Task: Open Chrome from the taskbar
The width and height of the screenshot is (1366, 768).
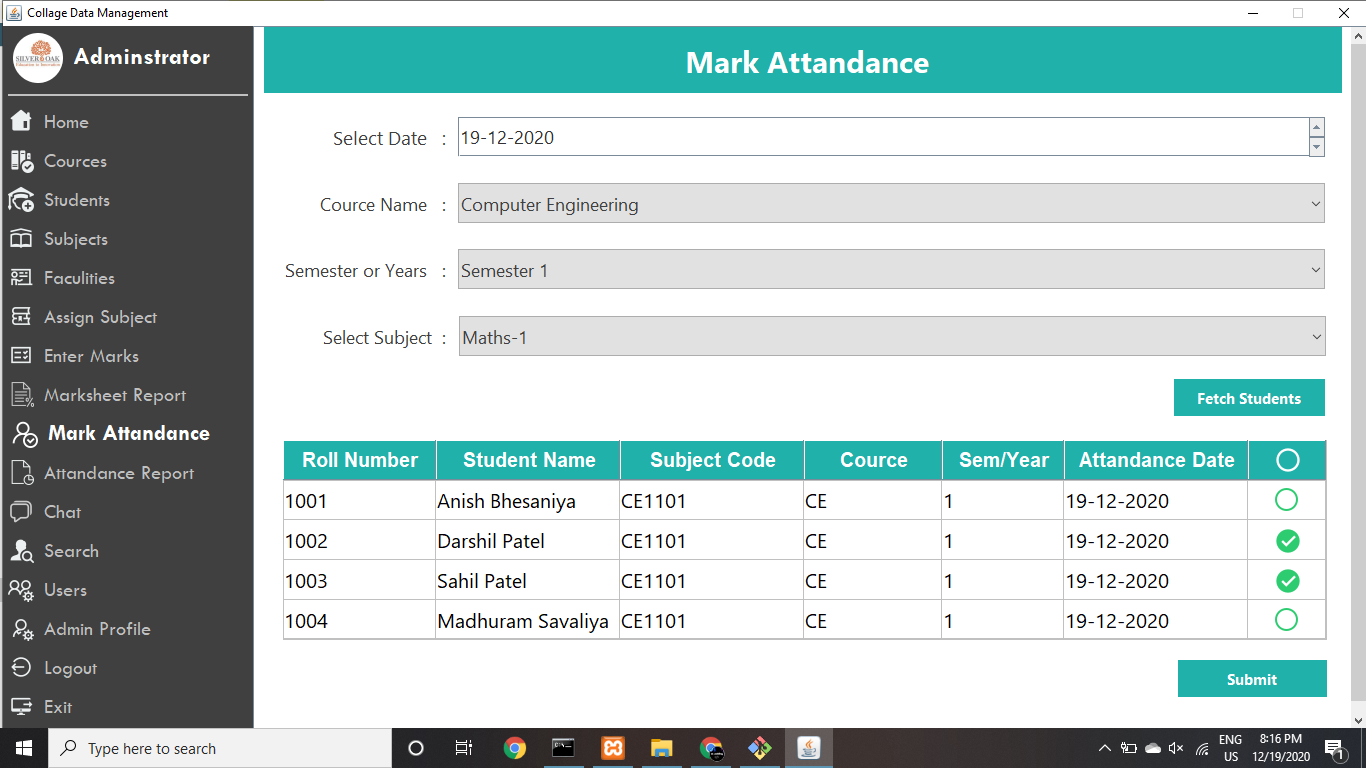Action: pos(515,748)
